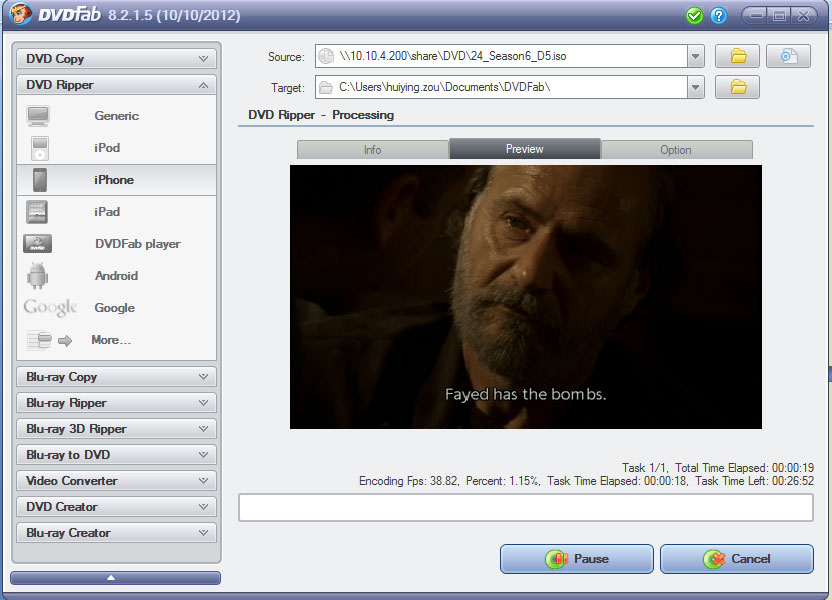Cancel the ripping task
The width and height of the screenshot is (832, 600).
(736, 559)
